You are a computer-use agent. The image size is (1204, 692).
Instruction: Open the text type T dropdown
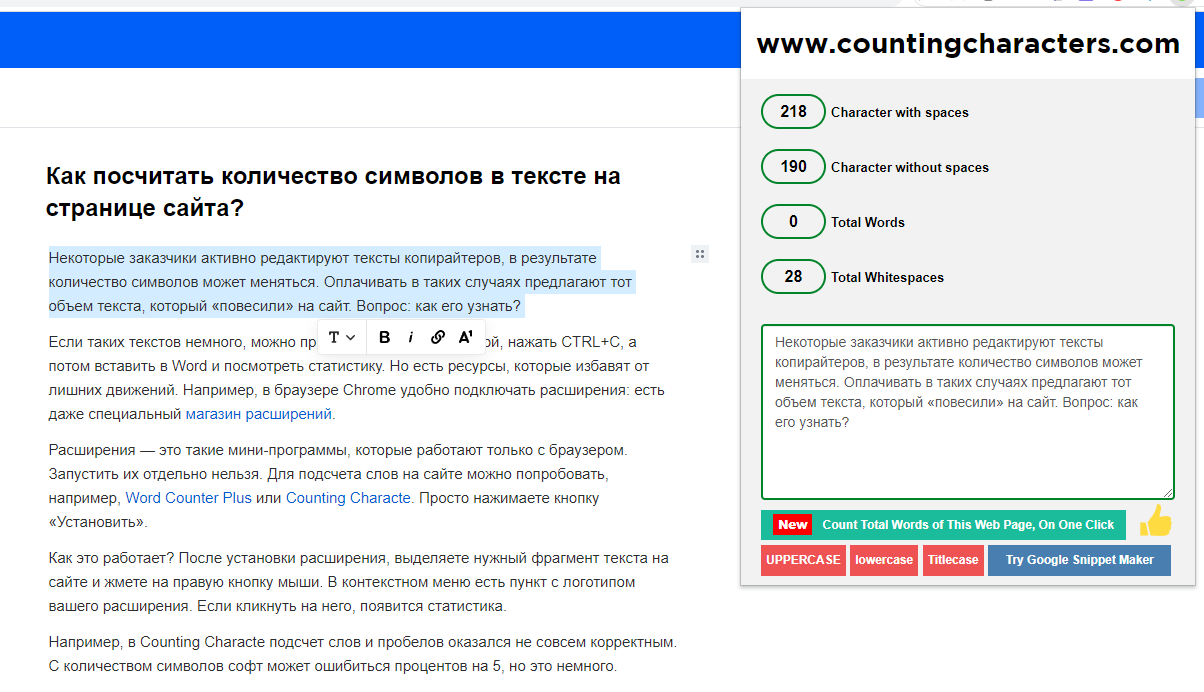(x=341, y=337)
